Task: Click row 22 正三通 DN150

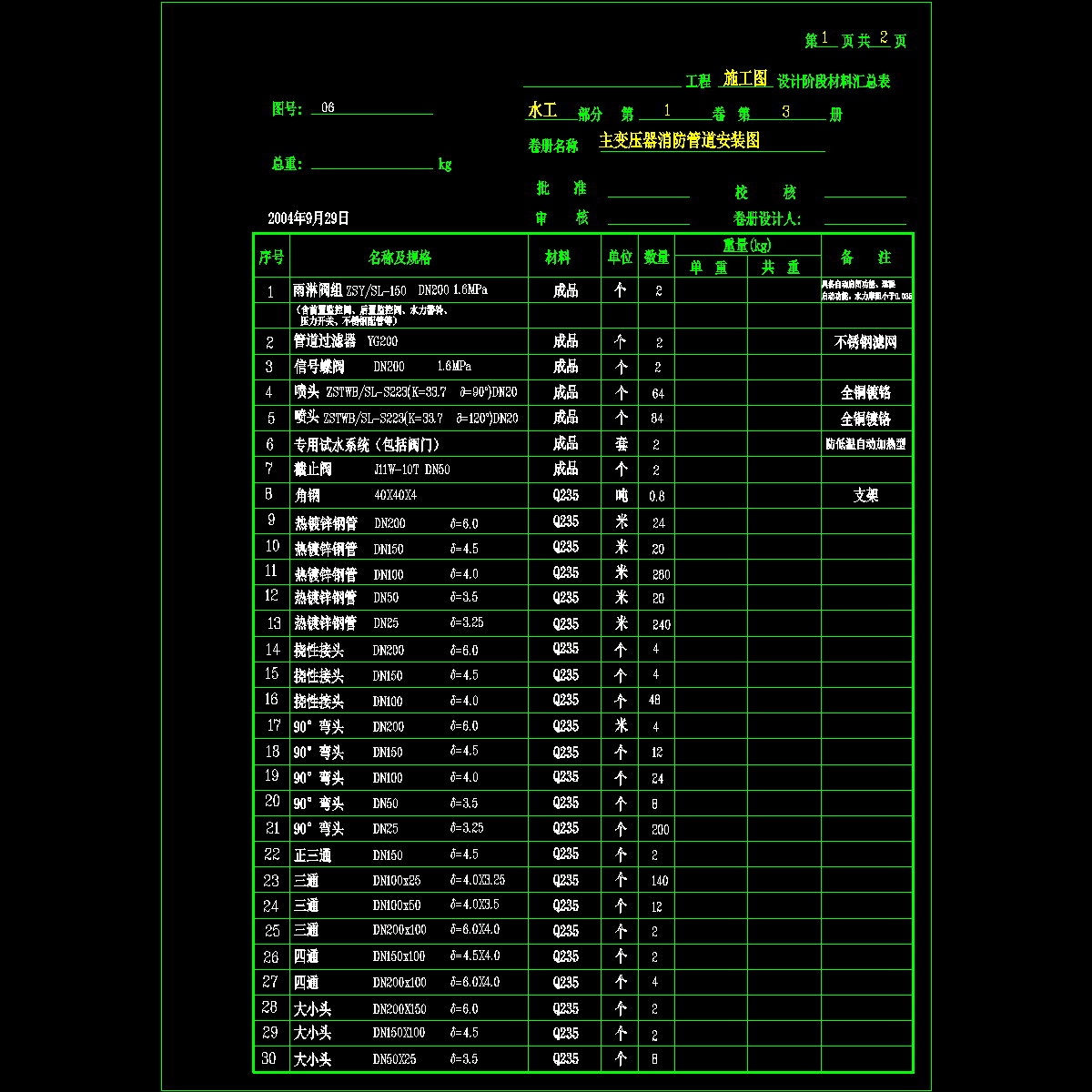Action: [385, 854]
